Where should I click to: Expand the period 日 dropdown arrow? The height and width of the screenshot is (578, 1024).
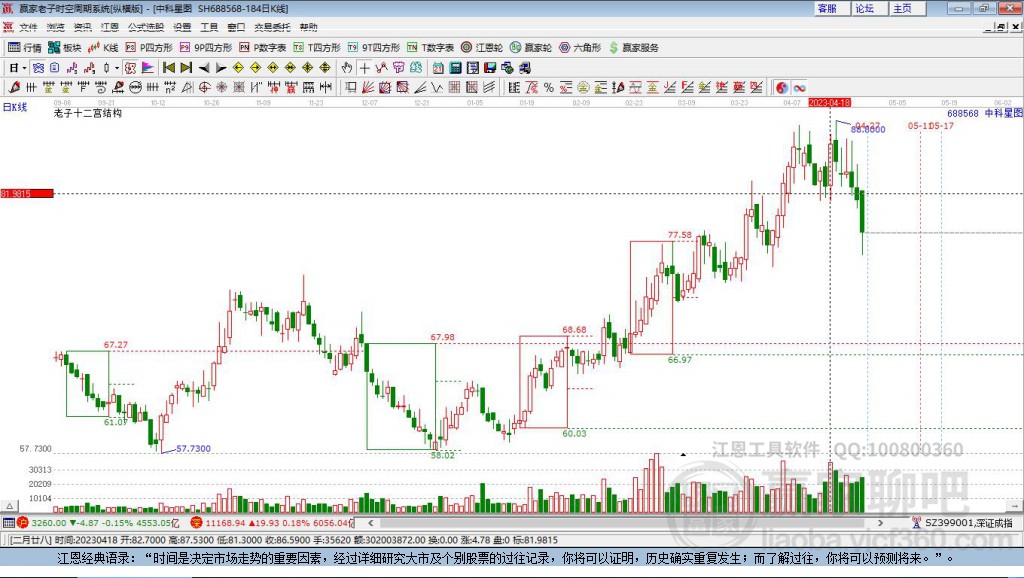[x=25, y=67]
